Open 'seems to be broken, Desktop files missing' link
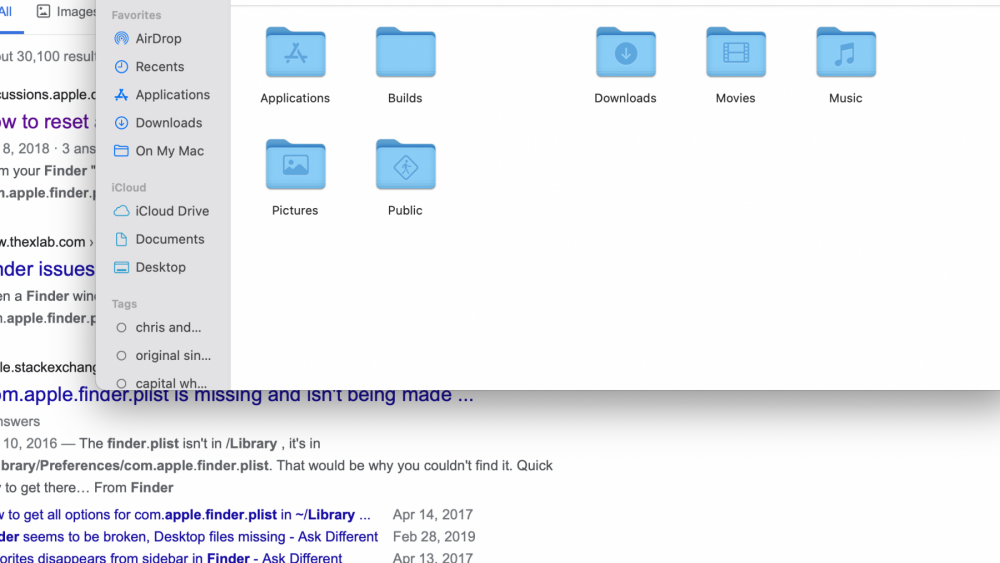Image resolution: width=1000 pixels, height=563 pixels. (189, 537)
